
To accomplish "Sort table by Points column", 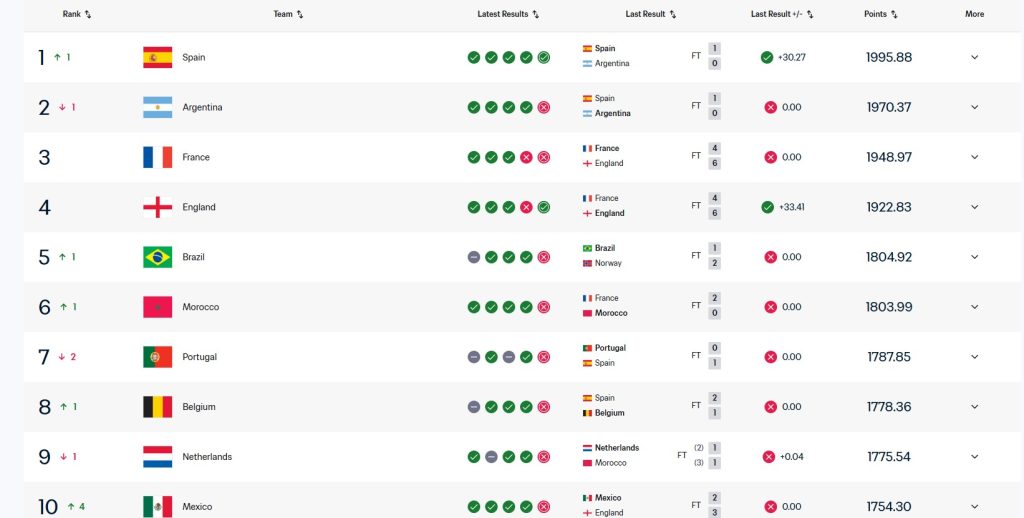I will [x=880, y=14].
